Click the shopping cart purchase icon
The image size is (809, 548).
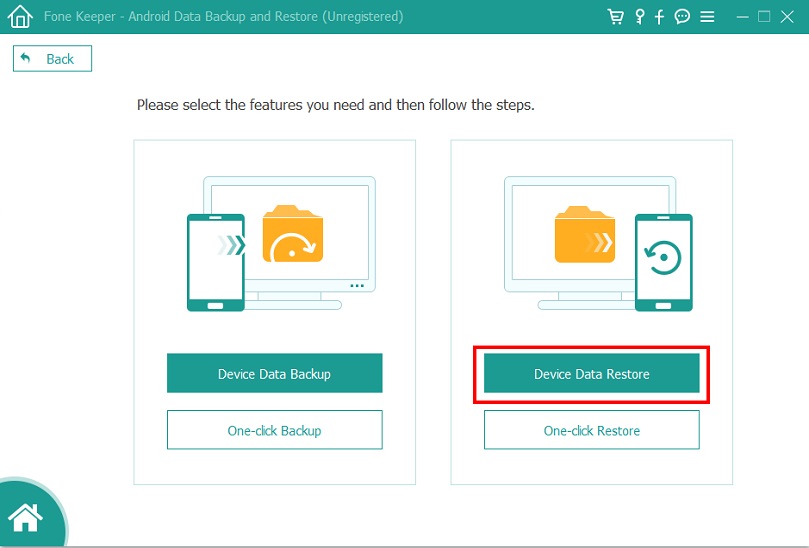pos(616,17)
